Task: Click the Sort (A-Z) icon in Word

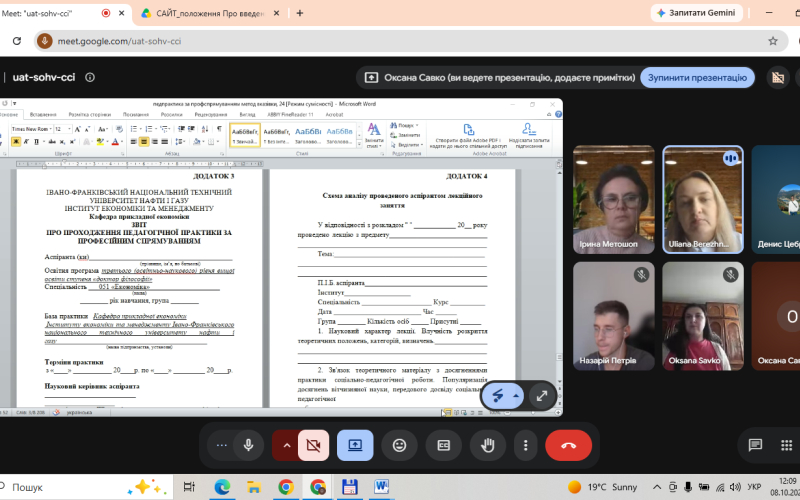Action: tap(205, 129)
